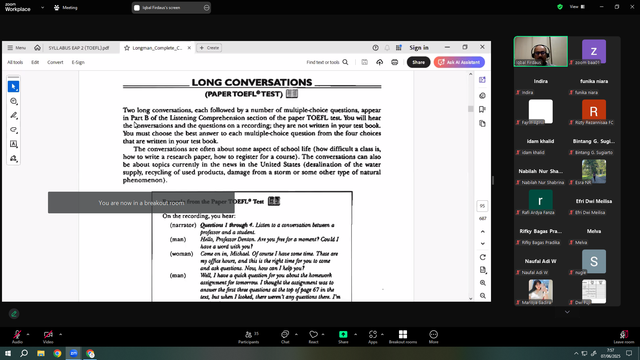Expand the Apps options arrow
The width and height of the screenshot is (640, 360).
[x=382, y=334]
